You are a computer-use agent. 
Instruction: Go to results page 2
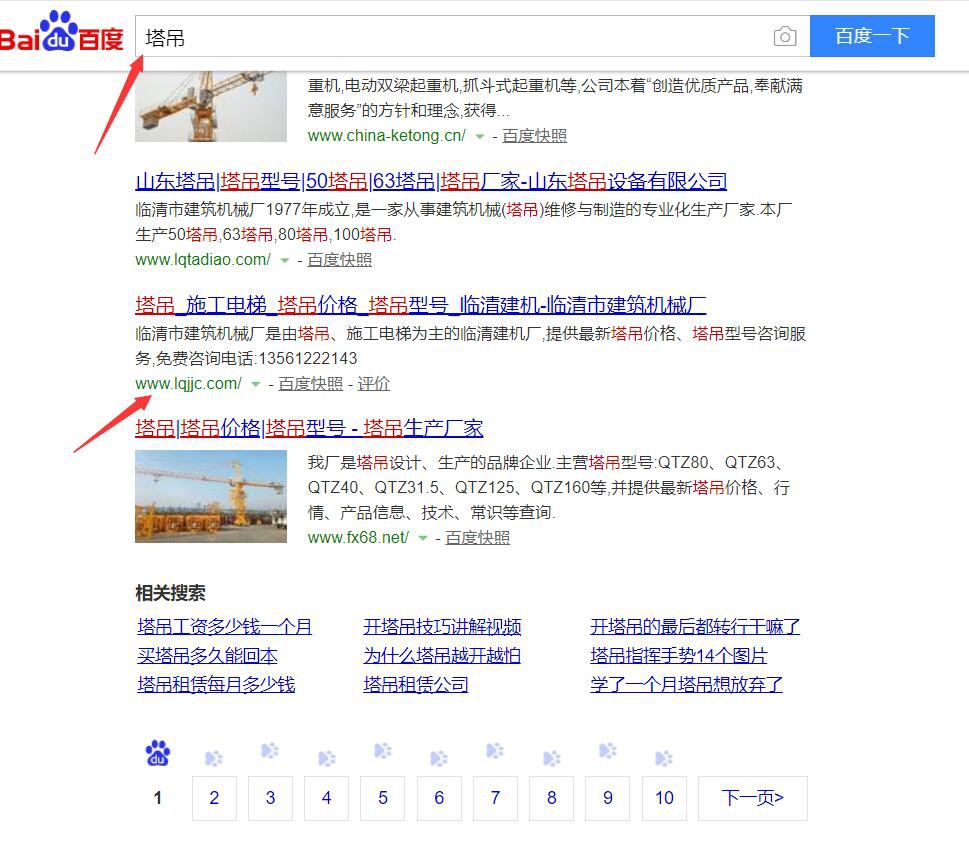pos(214,798)
